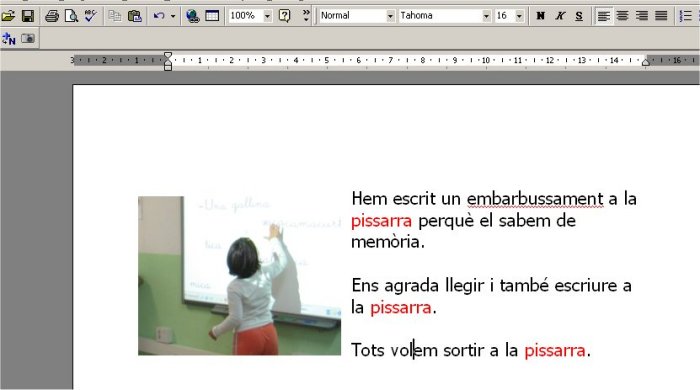Align text left
Viewport: 700px width, 390px height.
pyautogui.click(x=604, y=16)
